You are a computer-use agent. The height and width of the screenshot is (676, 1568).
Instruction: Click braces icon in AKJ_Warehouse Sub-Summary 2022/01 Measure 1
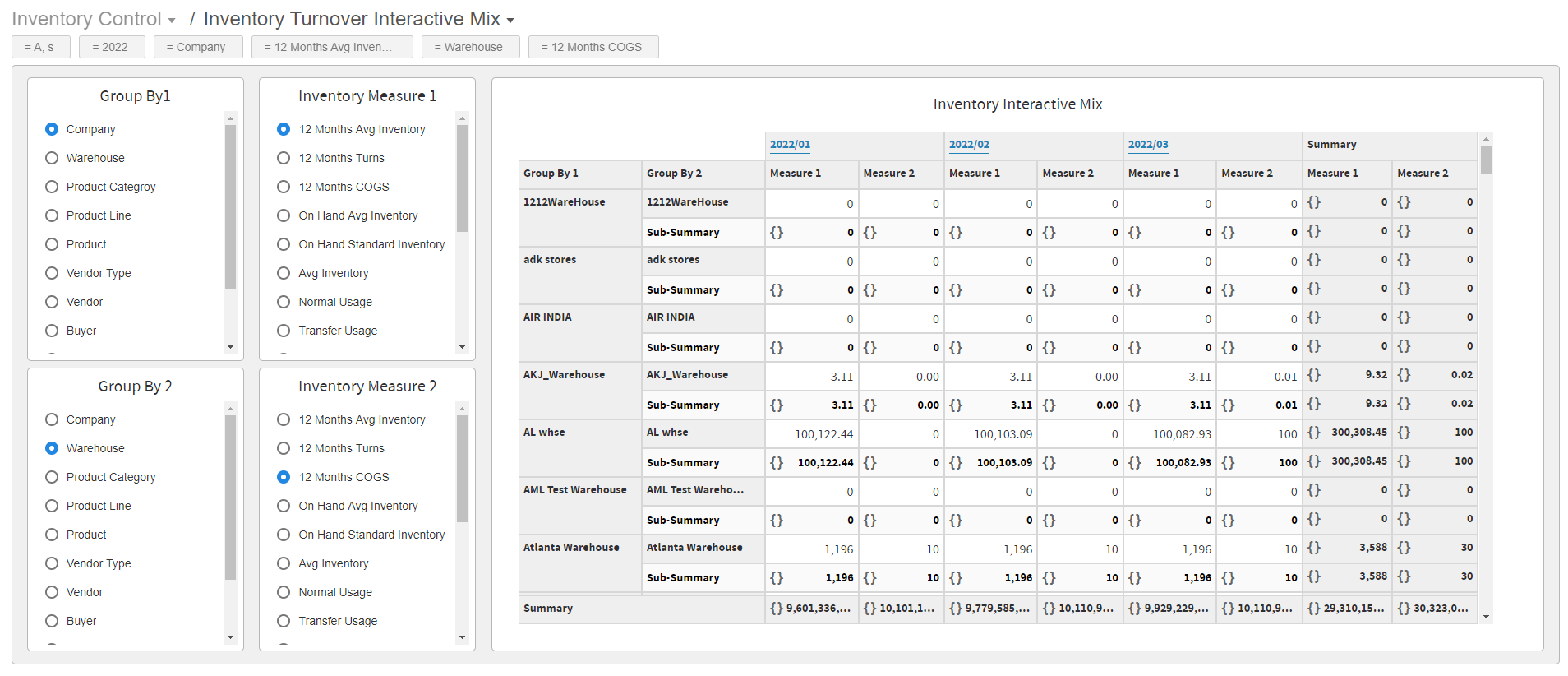pos(777,405)
